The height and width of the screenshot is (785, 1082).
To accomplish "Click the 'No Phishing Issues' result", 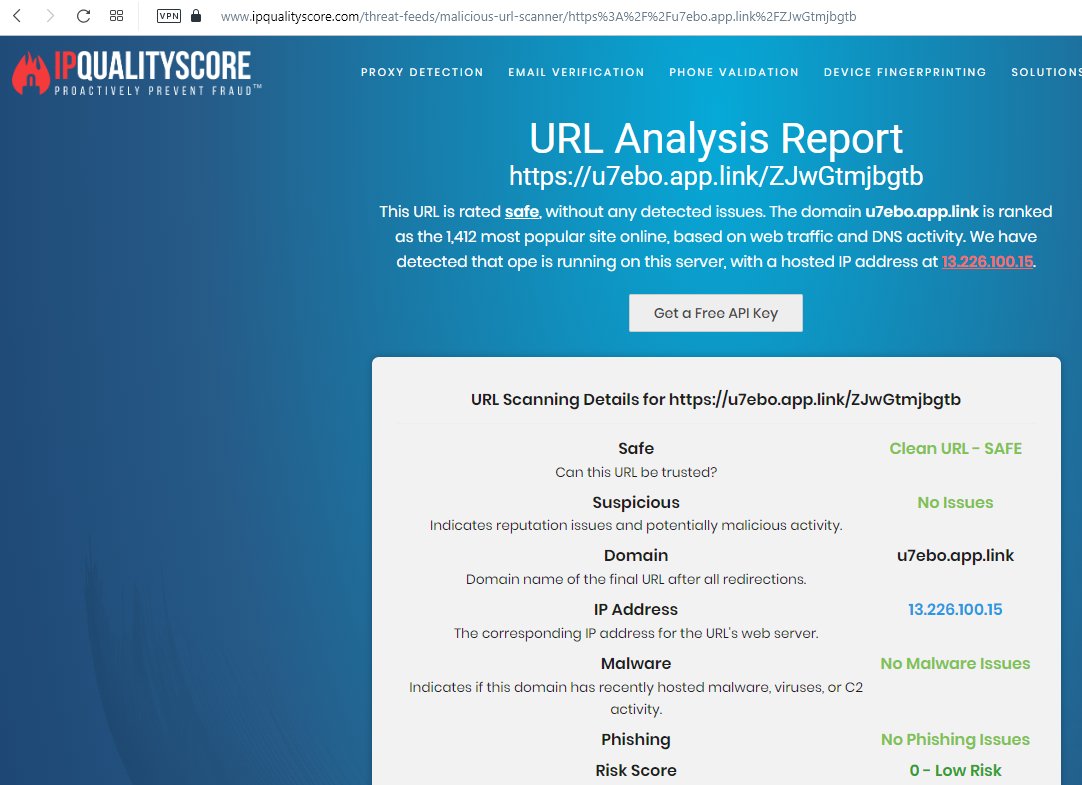I will (x=955, y=739).
